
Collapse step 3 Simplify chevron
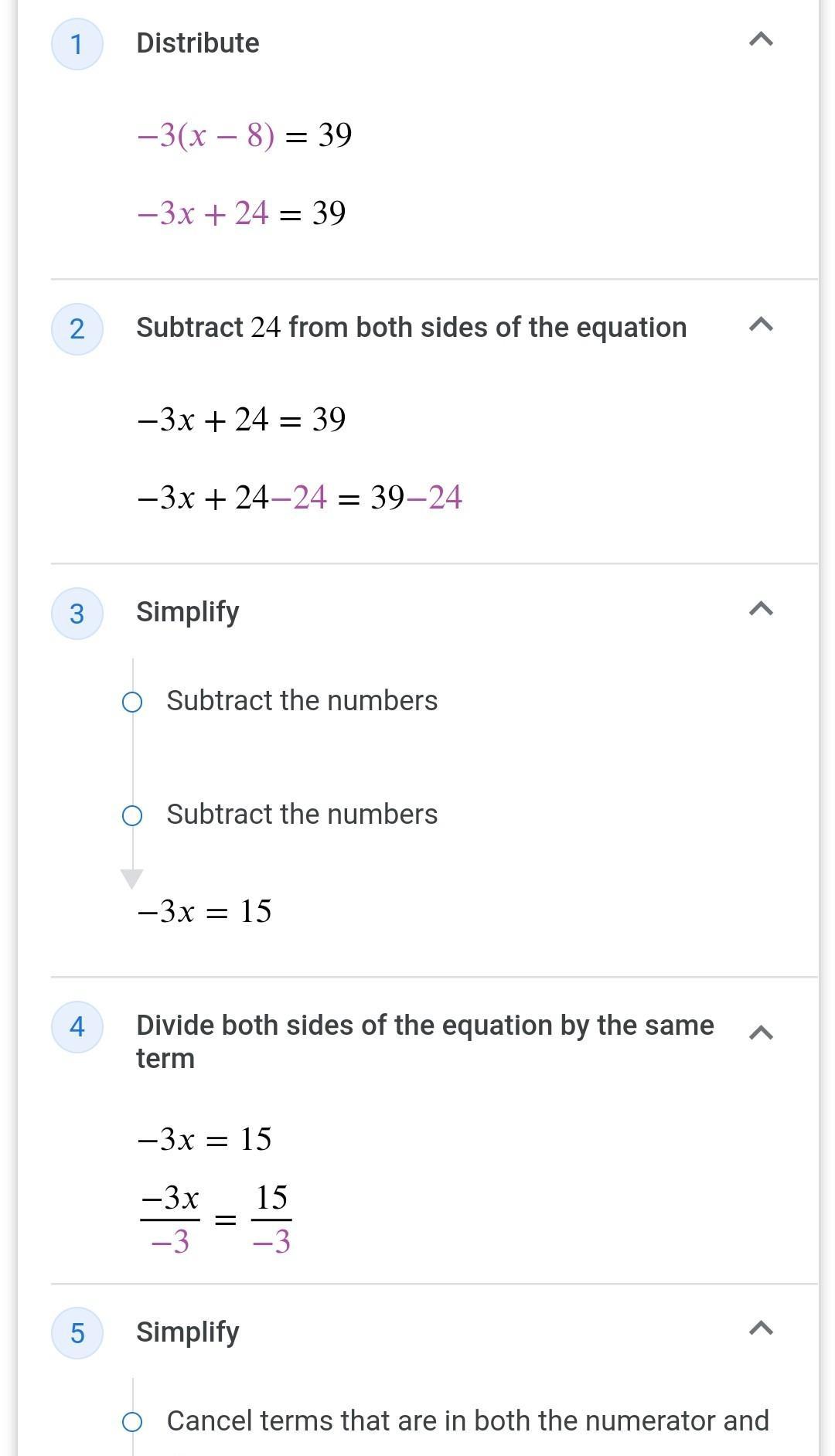761,609
